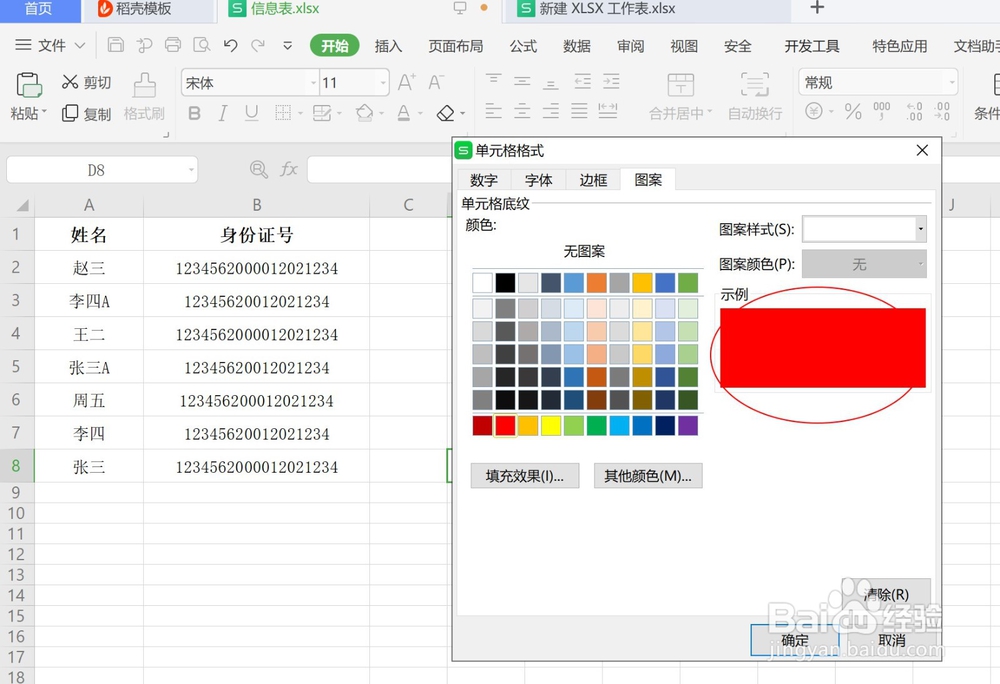This screenshot has height=684, width=1000.
Task: Click the font color A icon
Action: (x=404, y=113)
